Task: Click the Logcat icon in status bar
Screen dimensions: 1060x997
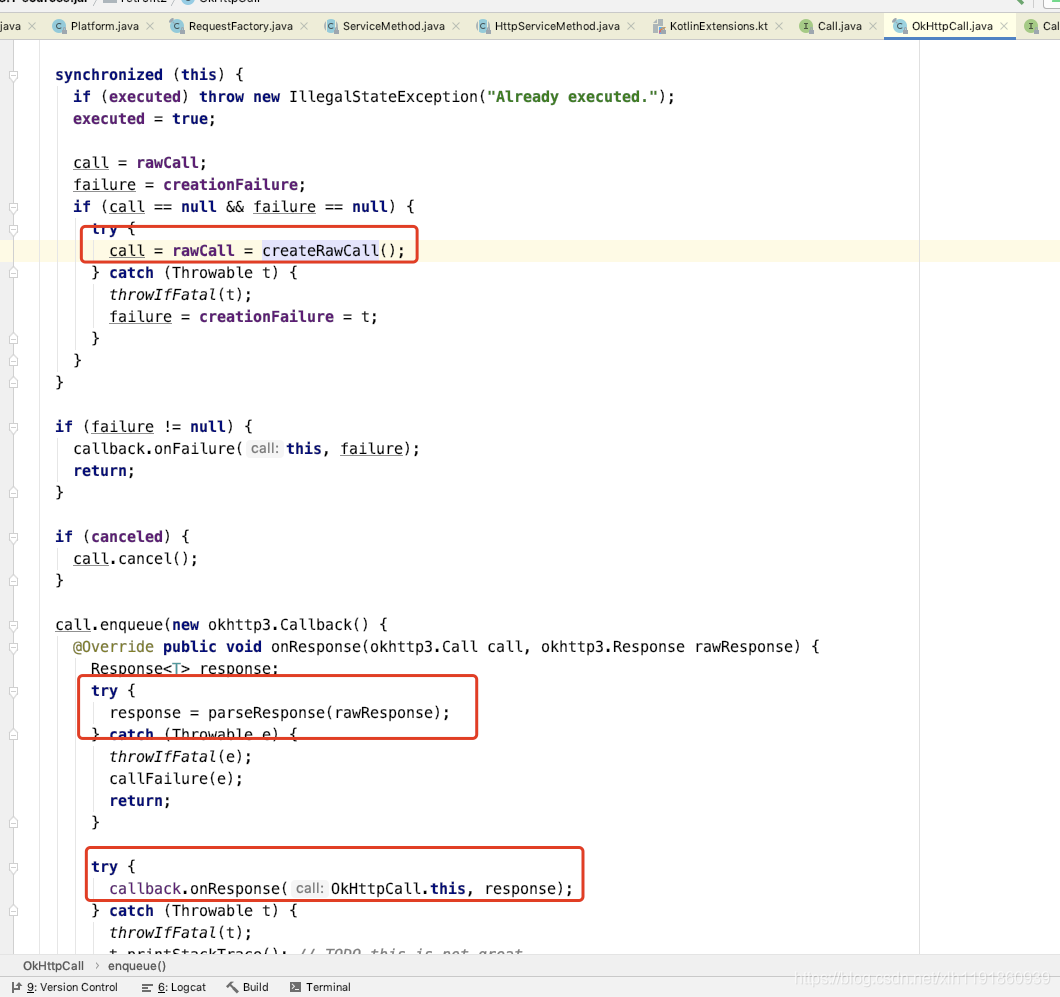Action: pos(147,988)
